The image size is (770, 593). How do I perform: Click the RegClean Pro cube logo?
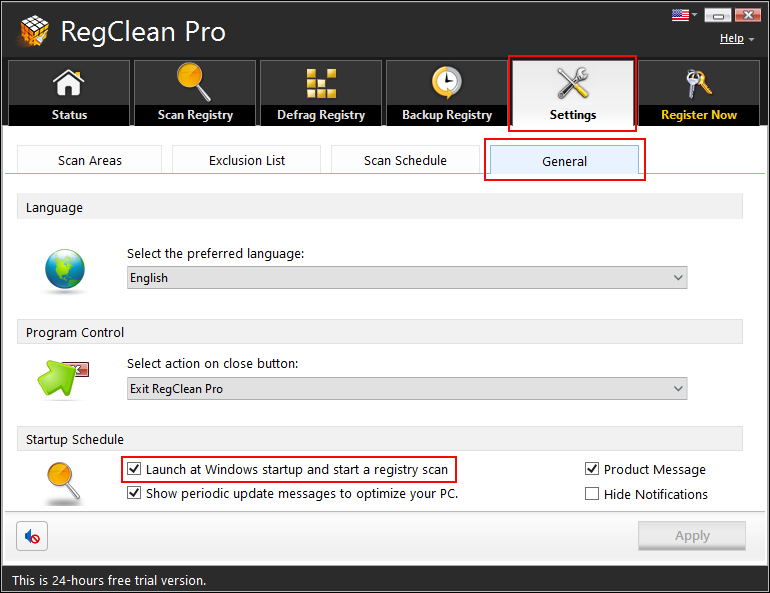(x=34, y=31)
